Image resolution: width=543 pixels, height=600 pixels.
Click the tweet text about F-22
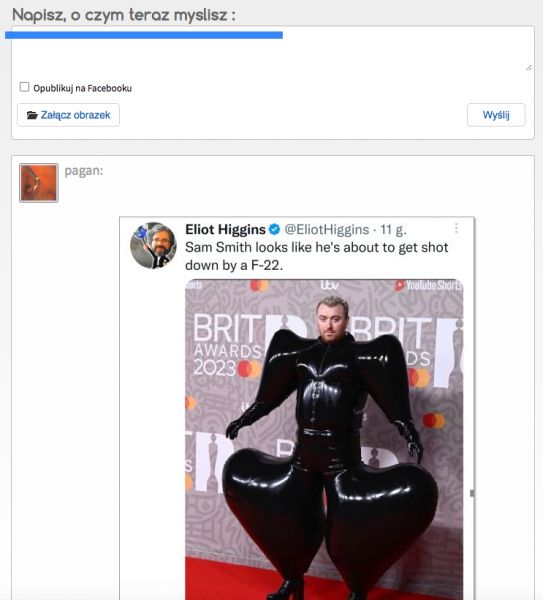coord(316,256)
